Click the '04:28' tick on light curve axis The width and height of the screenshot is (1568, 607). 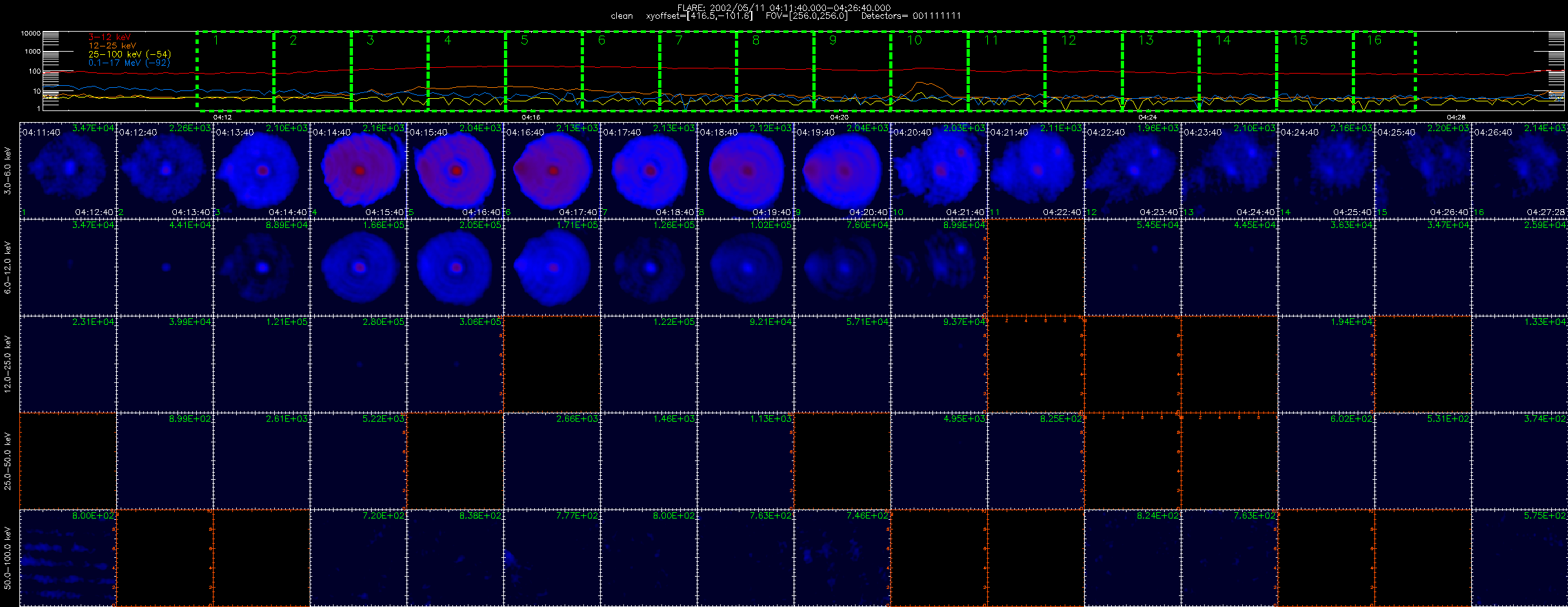(x=1456, y=118)
